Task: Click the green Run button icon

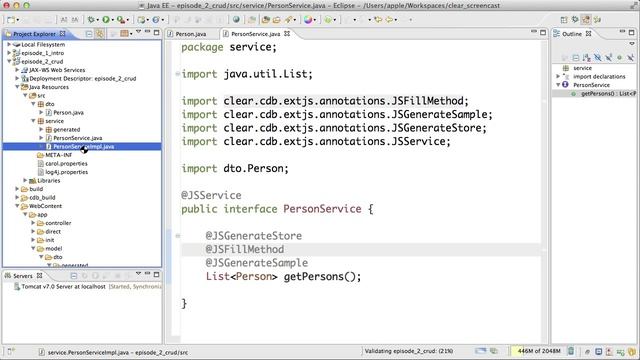Action: [106, 20]
